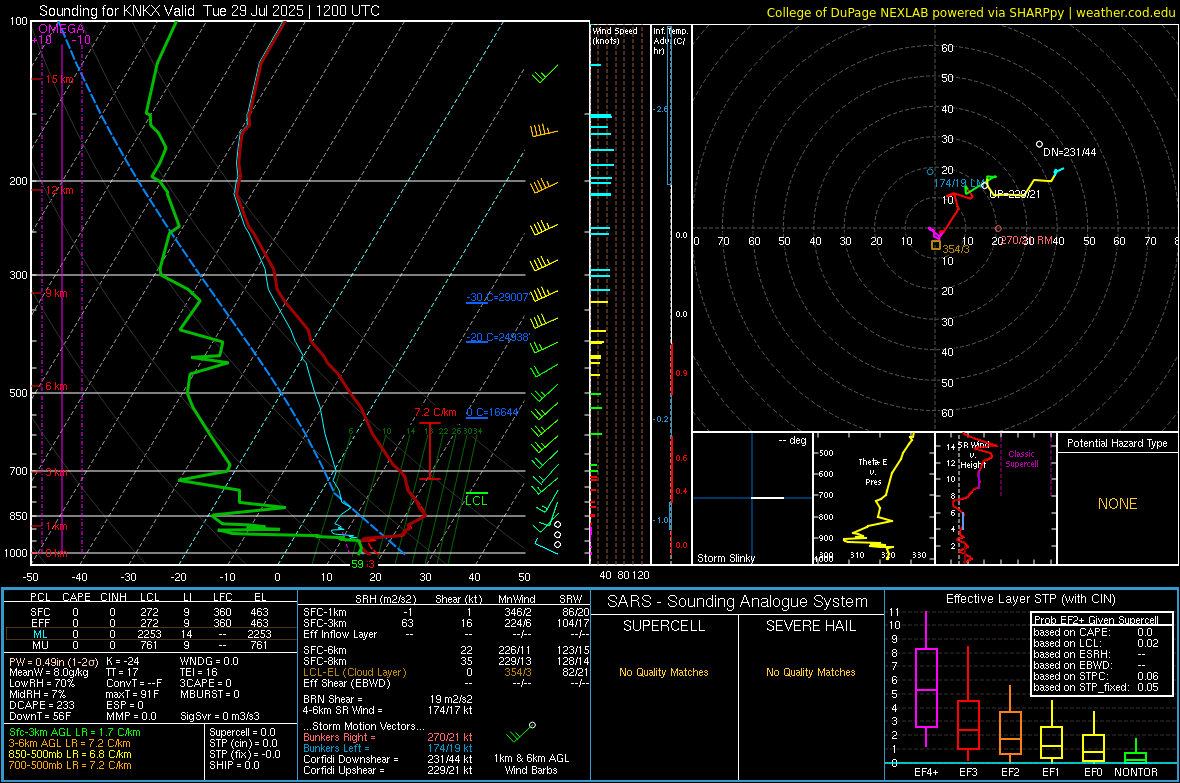Click the red '9 km' height marker
The height and width of the screenshot is (783, 1180).
coord(56,293)
